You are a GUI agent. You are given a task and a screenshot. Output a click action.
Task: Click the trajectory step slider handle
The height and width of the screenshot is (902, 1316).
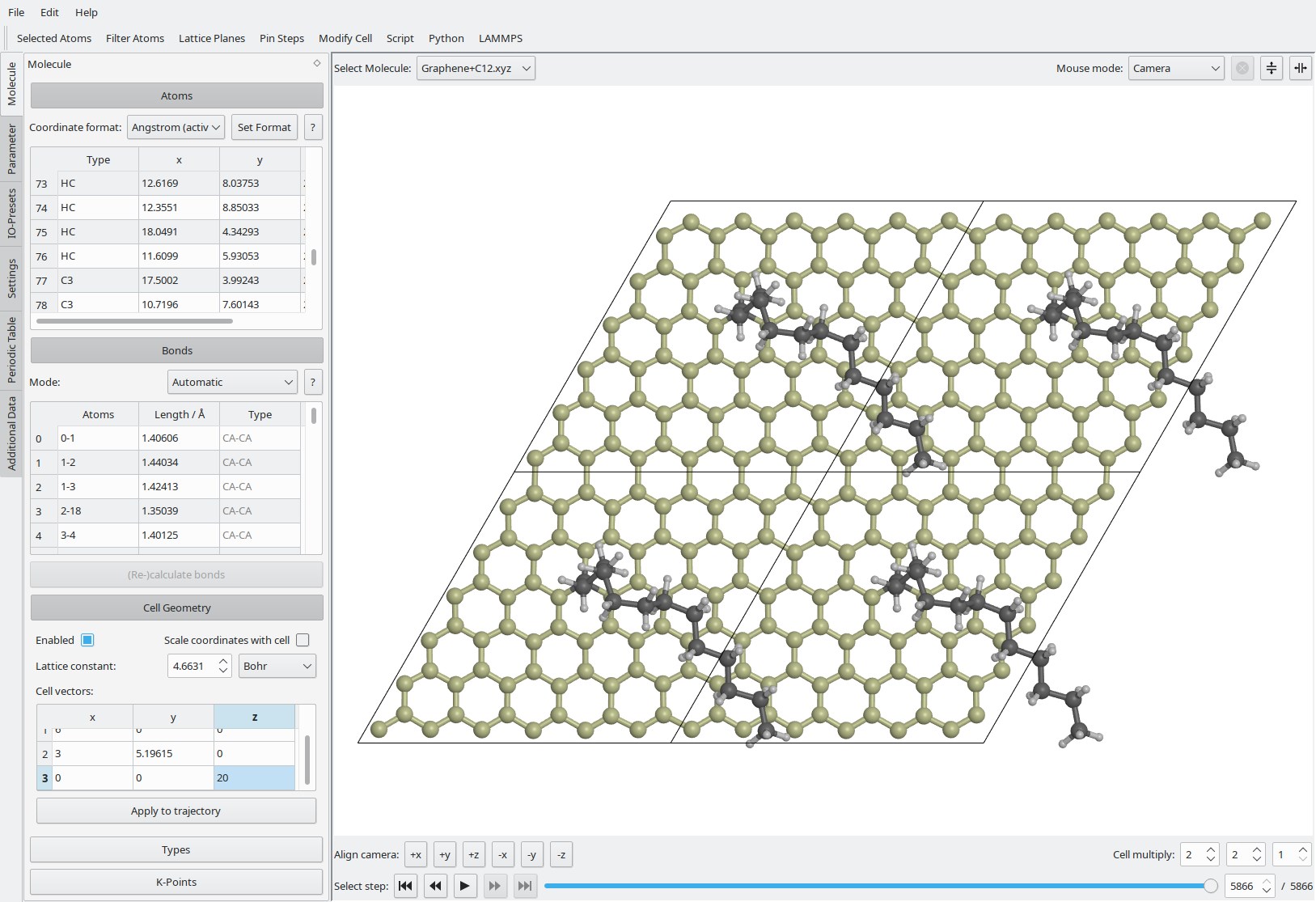tap(1210, 886)
